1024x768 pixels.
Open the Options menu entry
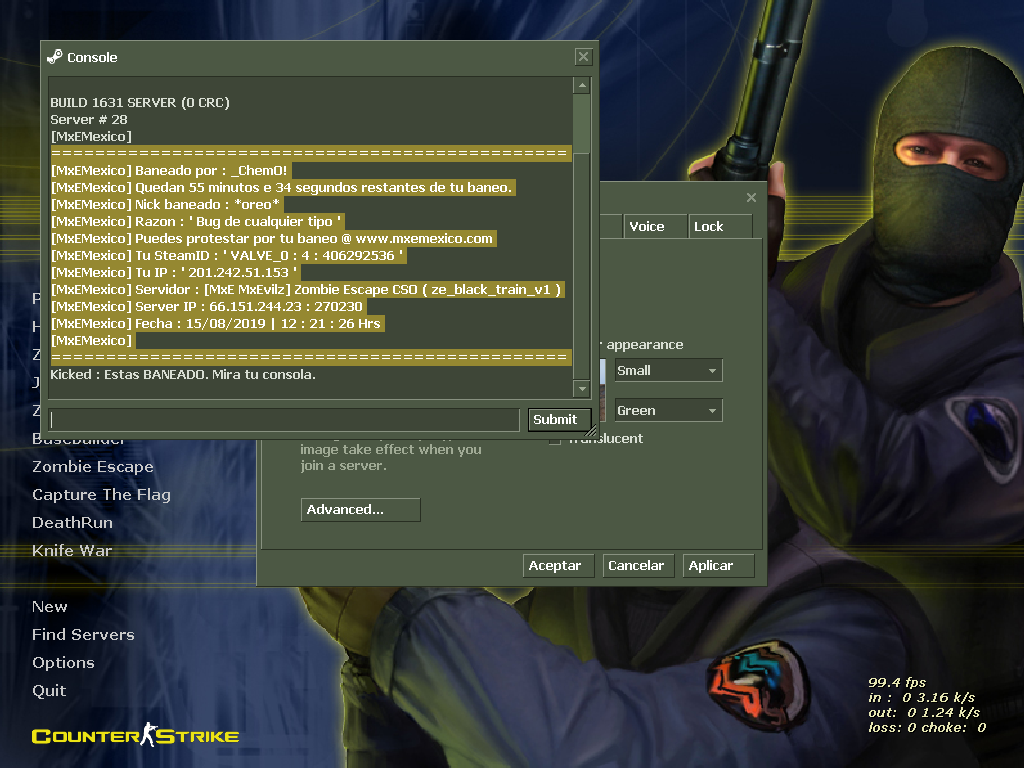tap(63, 662)
